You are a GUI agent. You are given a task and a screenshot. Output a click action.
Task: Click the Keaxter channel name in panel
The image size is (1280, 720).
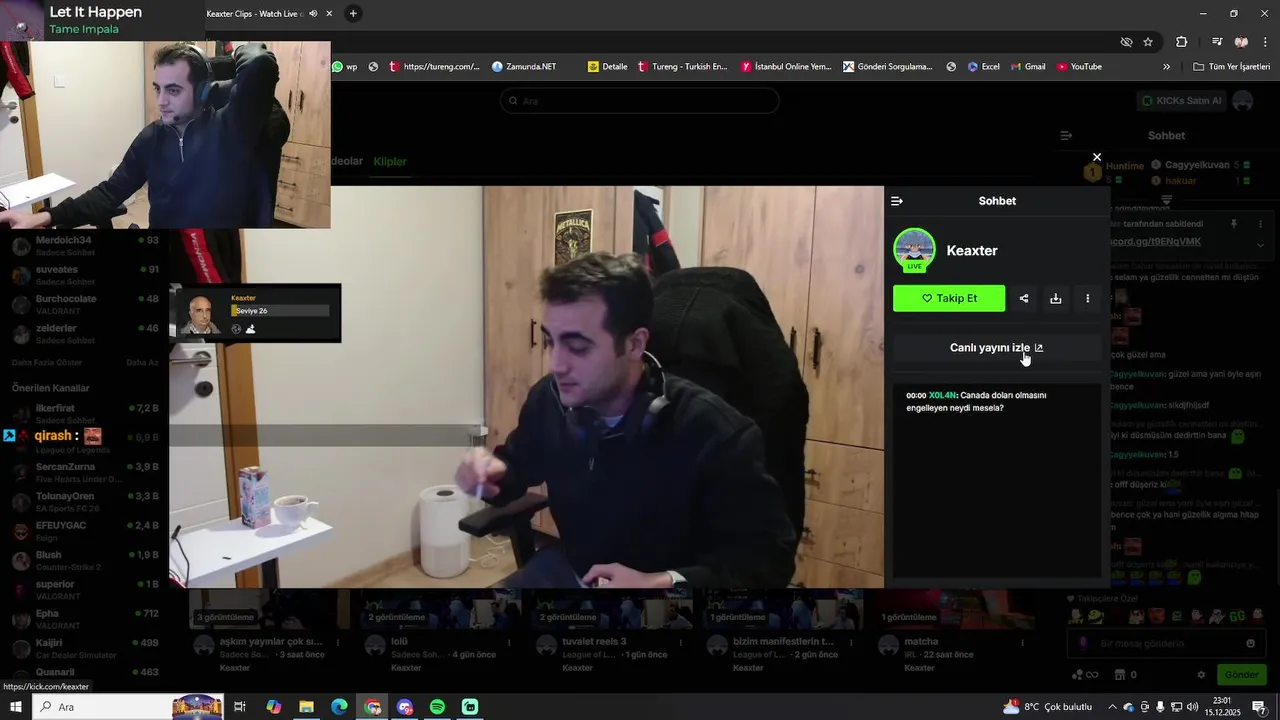click(x=972, y=251)
